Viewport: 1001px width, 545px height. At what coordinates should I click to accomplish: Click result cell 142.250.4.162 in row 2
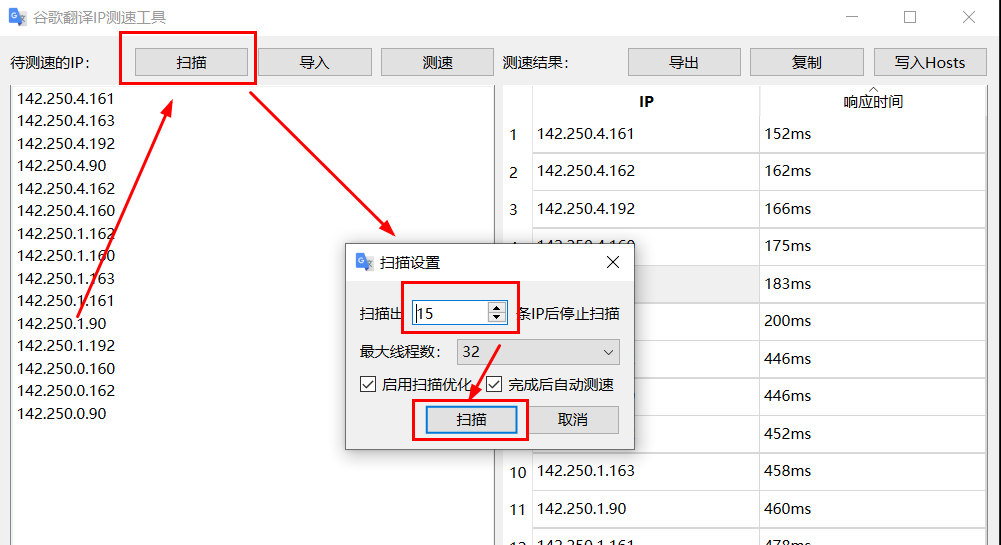pyautogui.click(x=646, y=171)
